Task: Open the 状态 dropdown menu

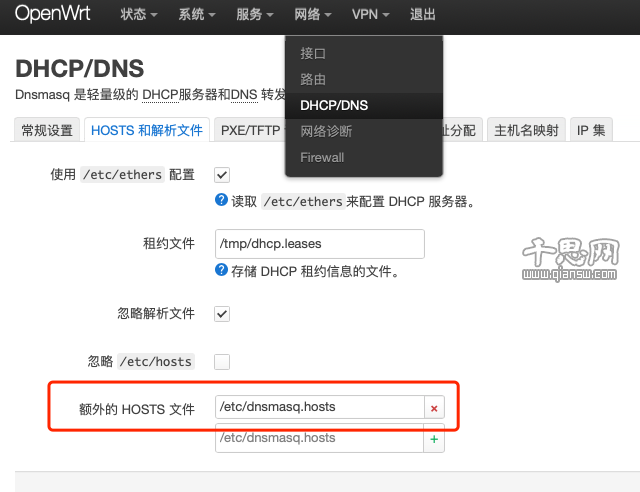Action: (138, 14)
